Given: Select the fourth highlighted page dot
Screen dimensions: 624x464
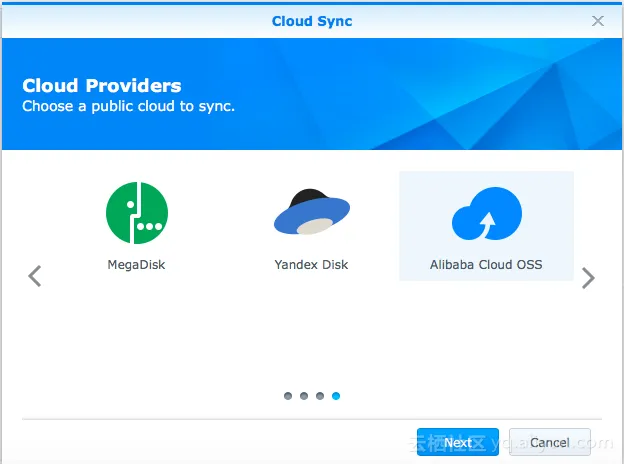Looking at the screenshot, I should click(336, 396).
